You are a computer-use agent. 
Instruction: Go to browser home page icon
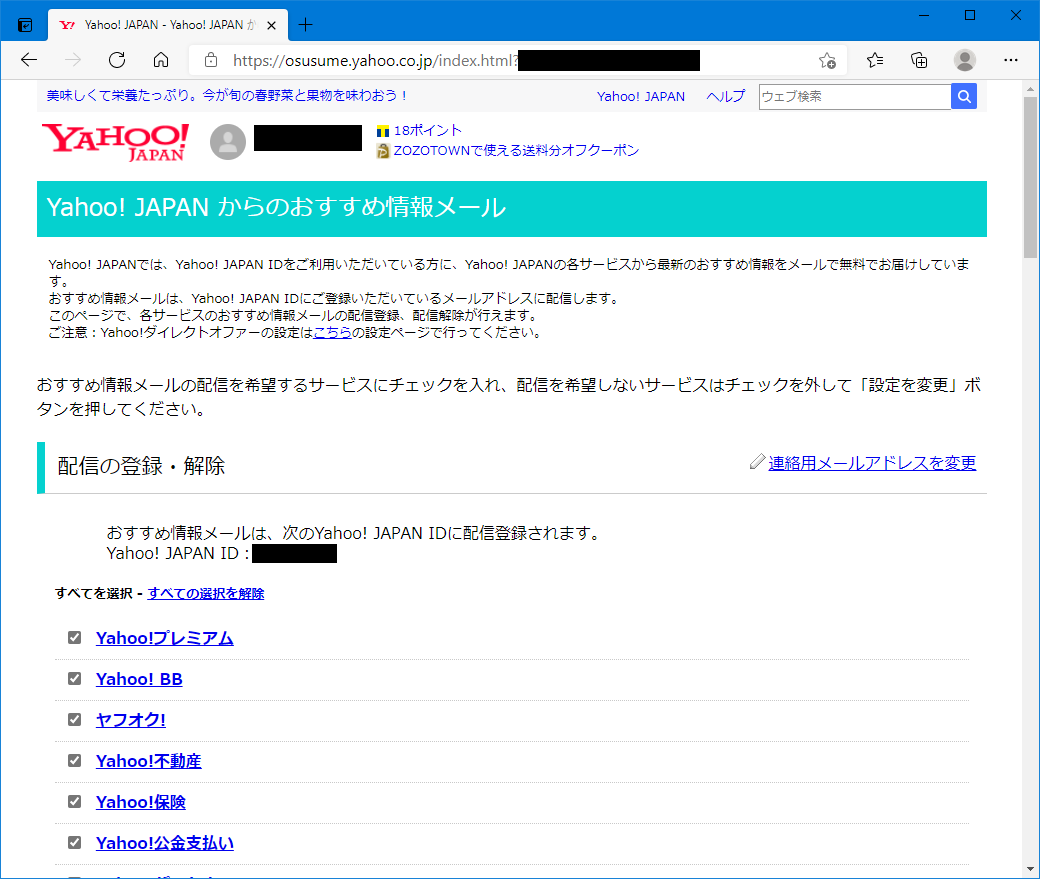[161, 60]
